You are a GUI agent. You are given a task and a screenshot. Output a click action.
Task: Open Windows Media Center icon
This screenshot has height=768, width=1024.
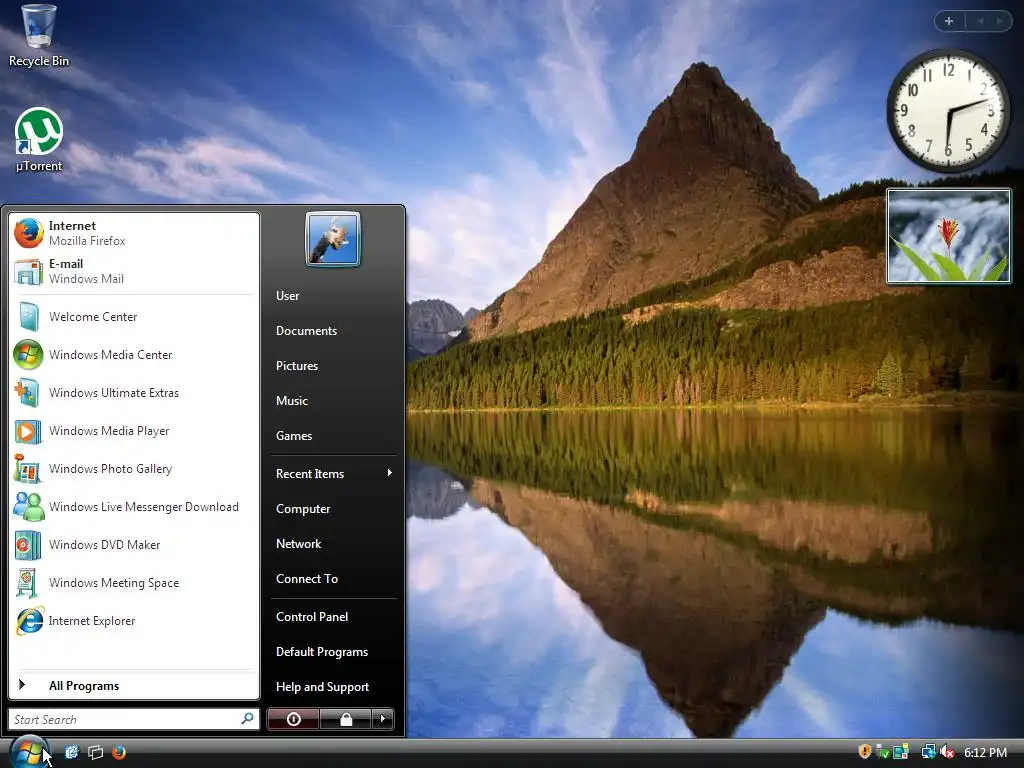click(29, 355)
